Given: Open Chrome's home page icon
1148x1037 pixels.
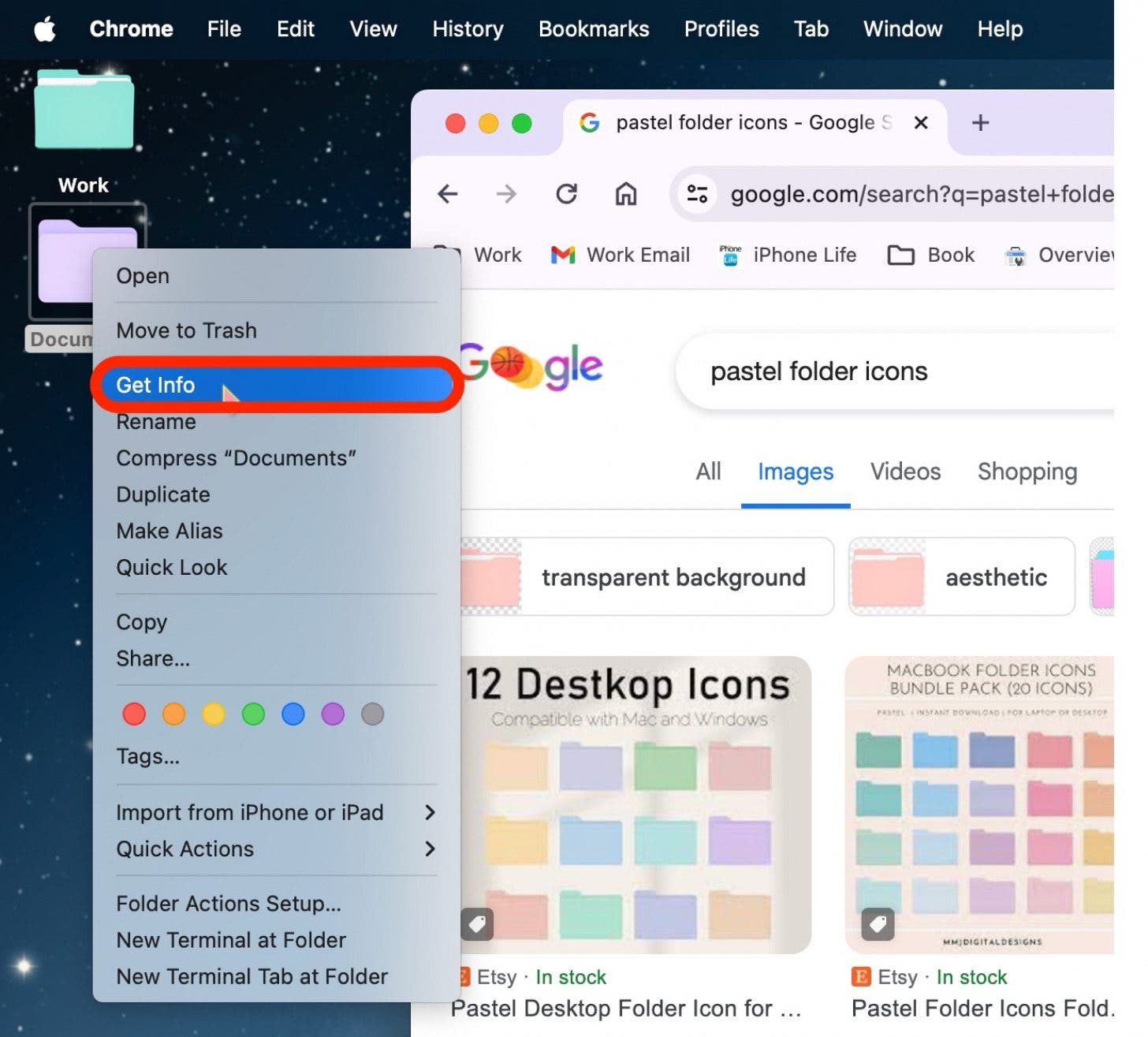Looking at the screenshot, I should click(625, 194).
